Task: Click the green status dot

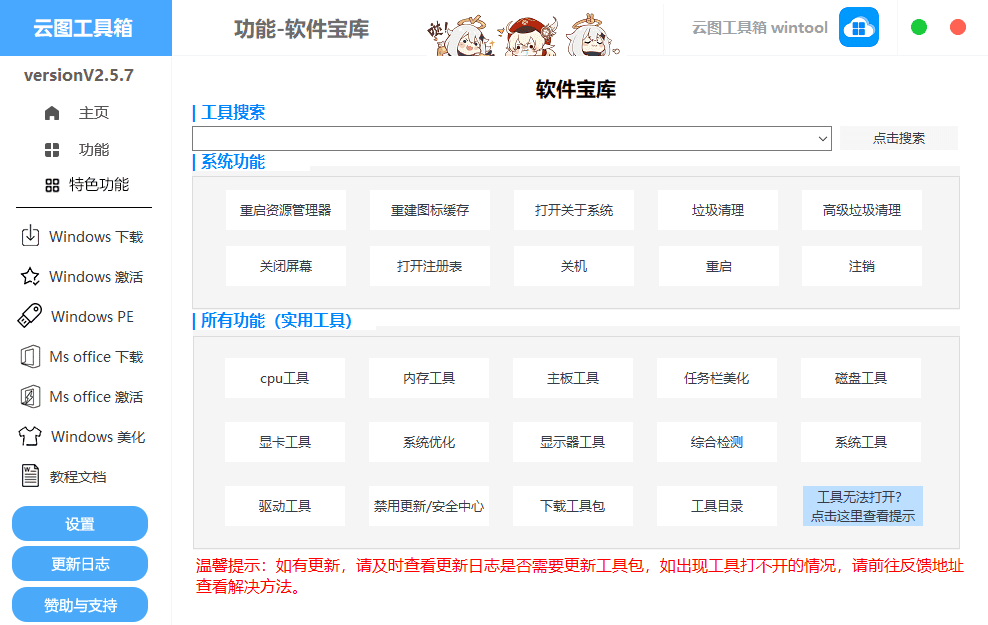Action: [918, 27]
